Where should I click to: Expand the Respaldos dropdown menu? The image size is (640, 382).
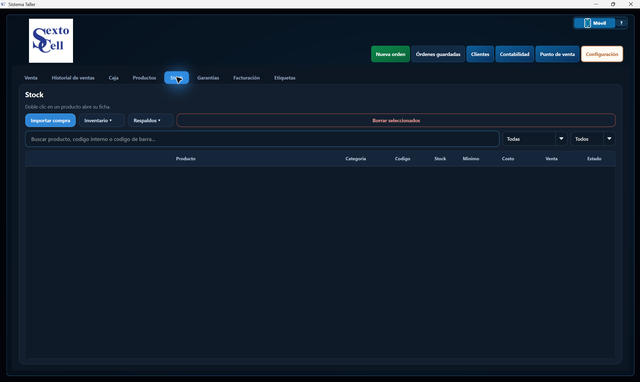150,120
